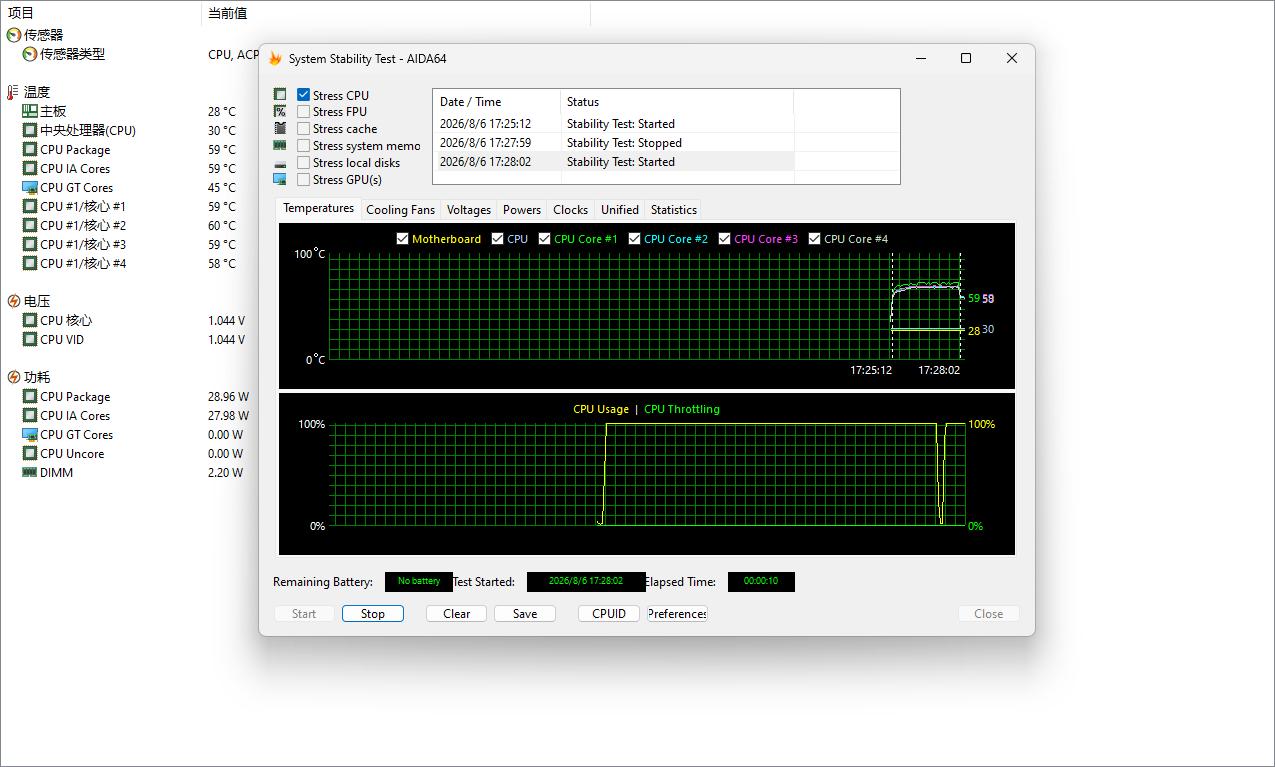Click the power icon next to 功耗

tap(14, 377)
